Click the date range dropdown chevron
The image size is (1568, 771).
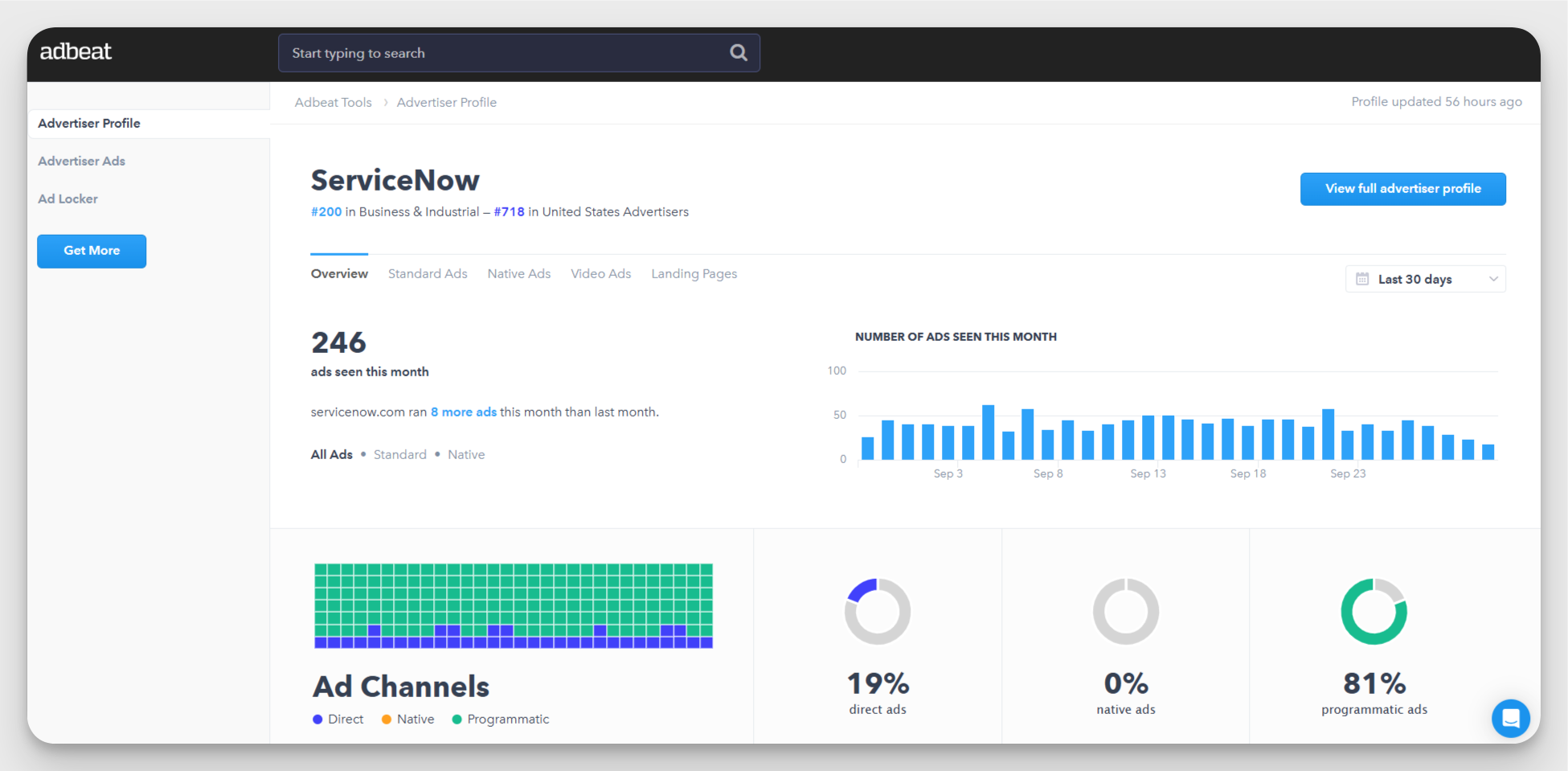[x=1493, y=279]
